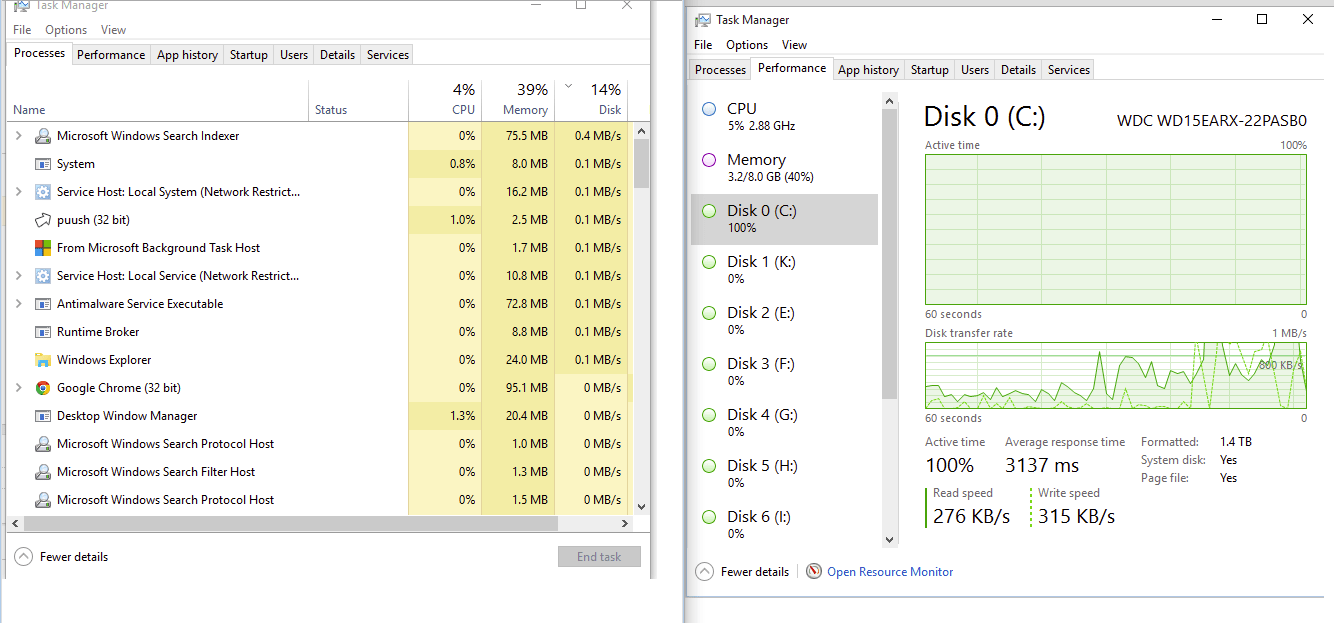Switch to Startup tab in the left window

click(249, 55)
